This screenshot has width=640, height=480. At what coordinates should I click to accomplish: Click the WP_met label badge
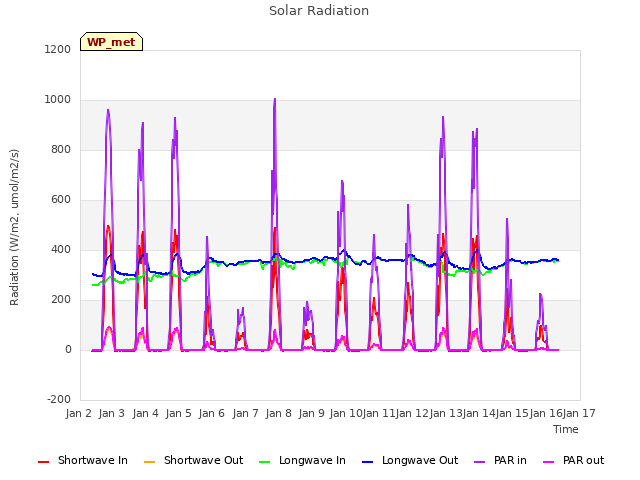point(111,42)
